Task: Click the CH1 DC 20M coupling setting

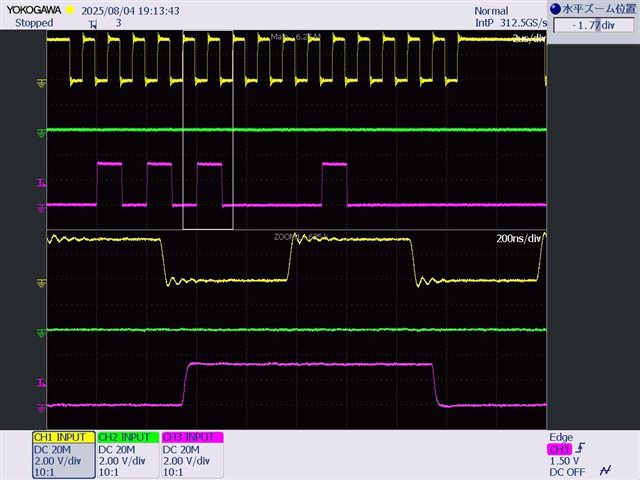Action: (x=52, y=450)
